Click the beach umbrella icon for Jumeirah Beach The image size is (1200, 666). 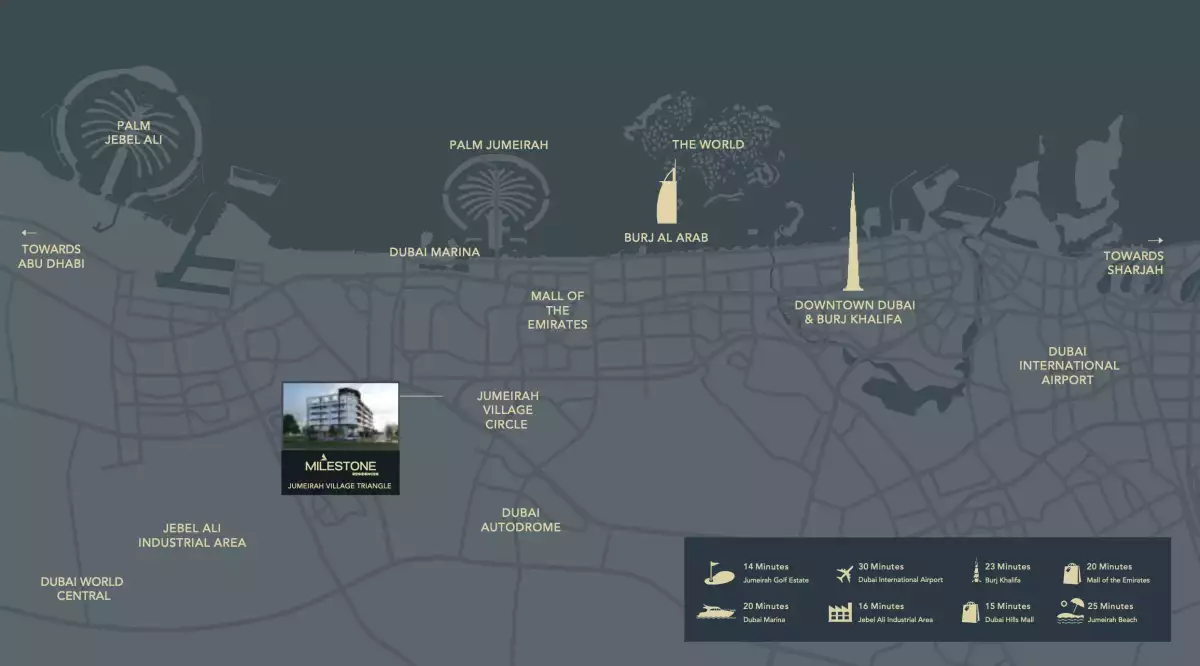click(x=1071, y=611)
